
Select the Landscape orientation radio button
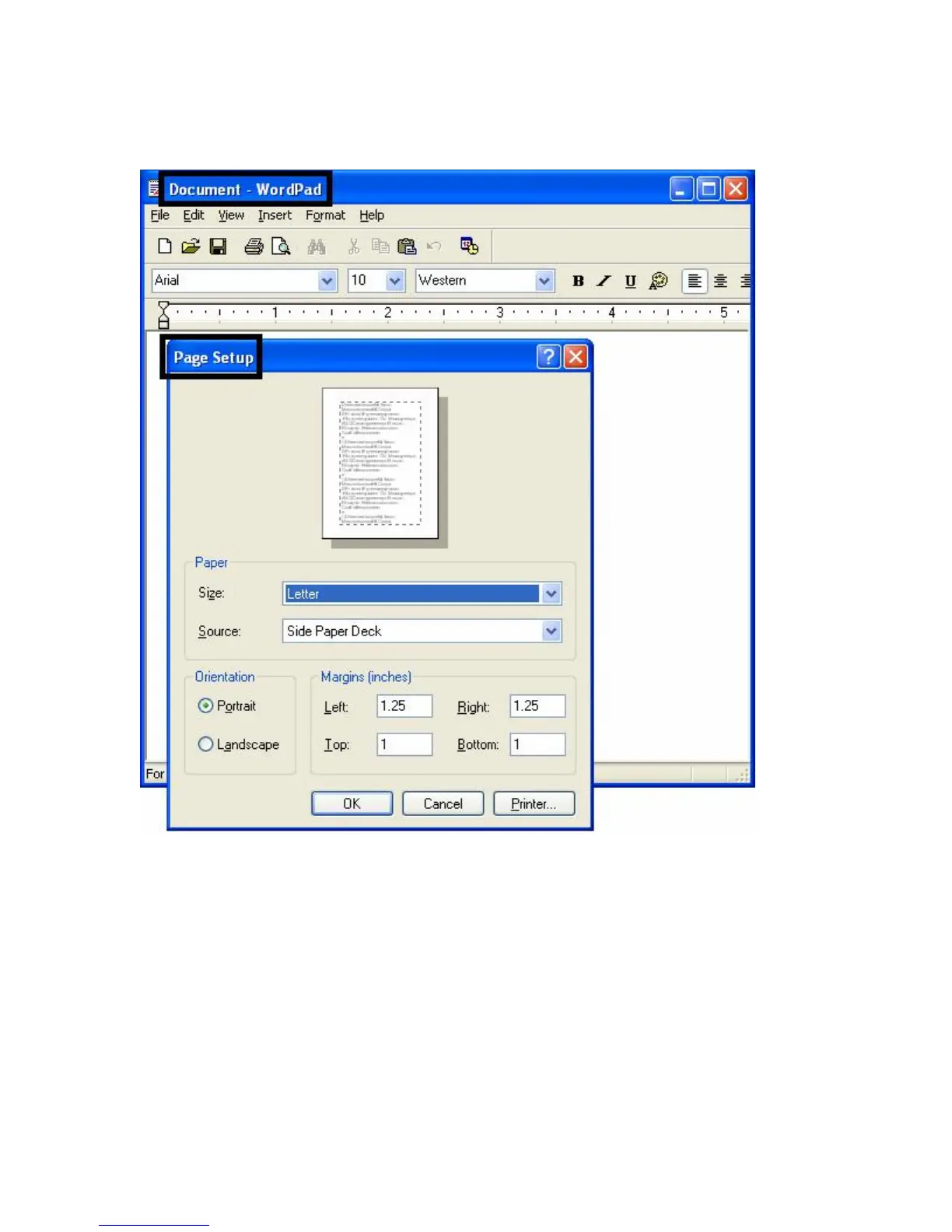click(x=205, y=744)
